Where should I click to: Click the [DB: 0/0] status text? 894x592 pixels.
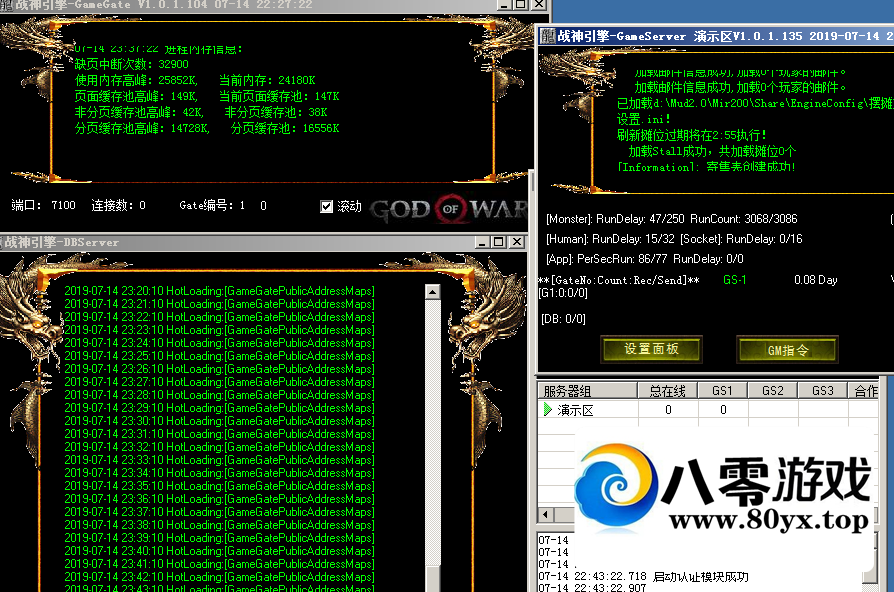point(563,319)
